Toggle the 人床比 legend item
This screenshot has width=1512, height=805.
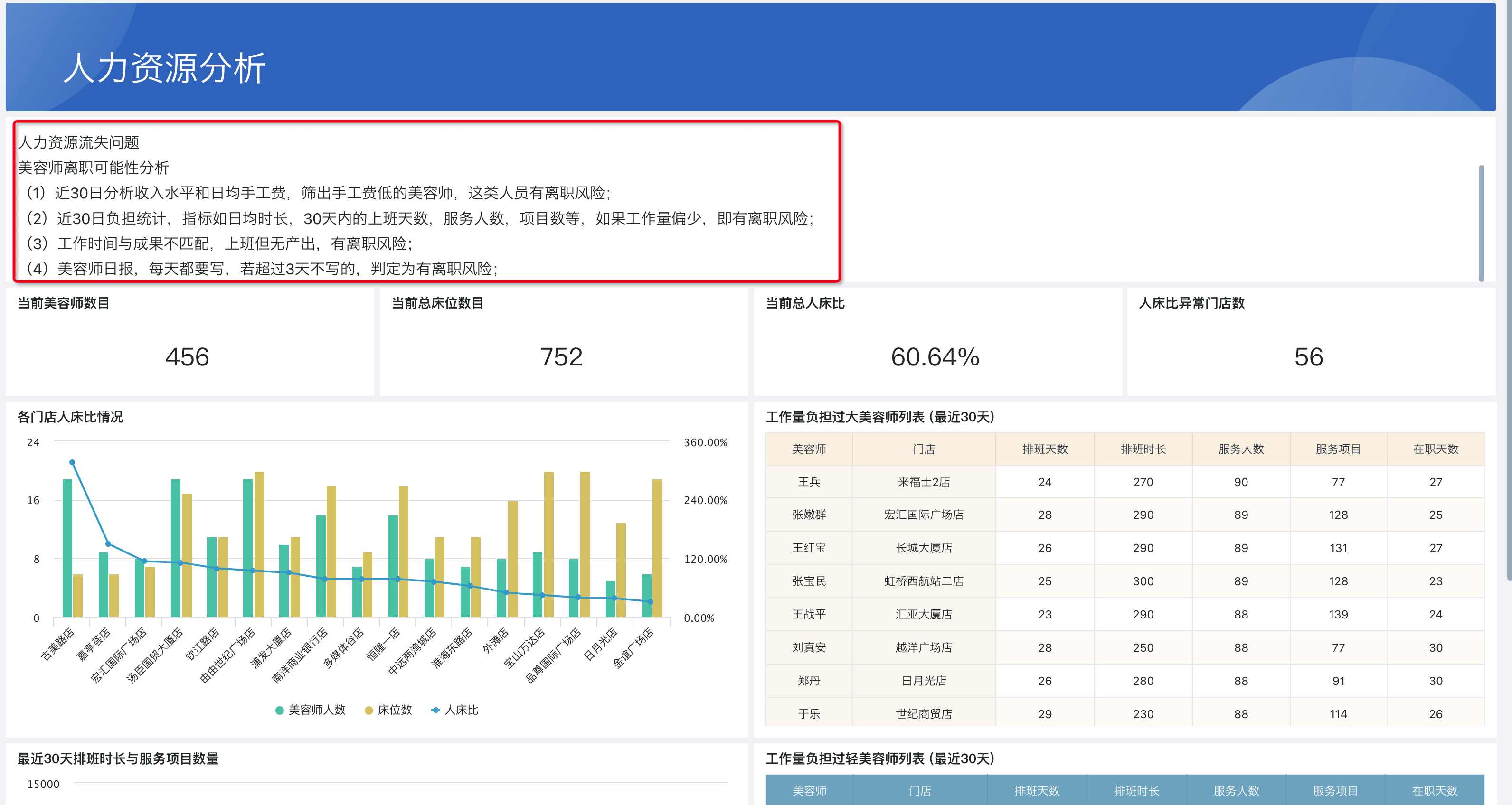click(455, 710)
